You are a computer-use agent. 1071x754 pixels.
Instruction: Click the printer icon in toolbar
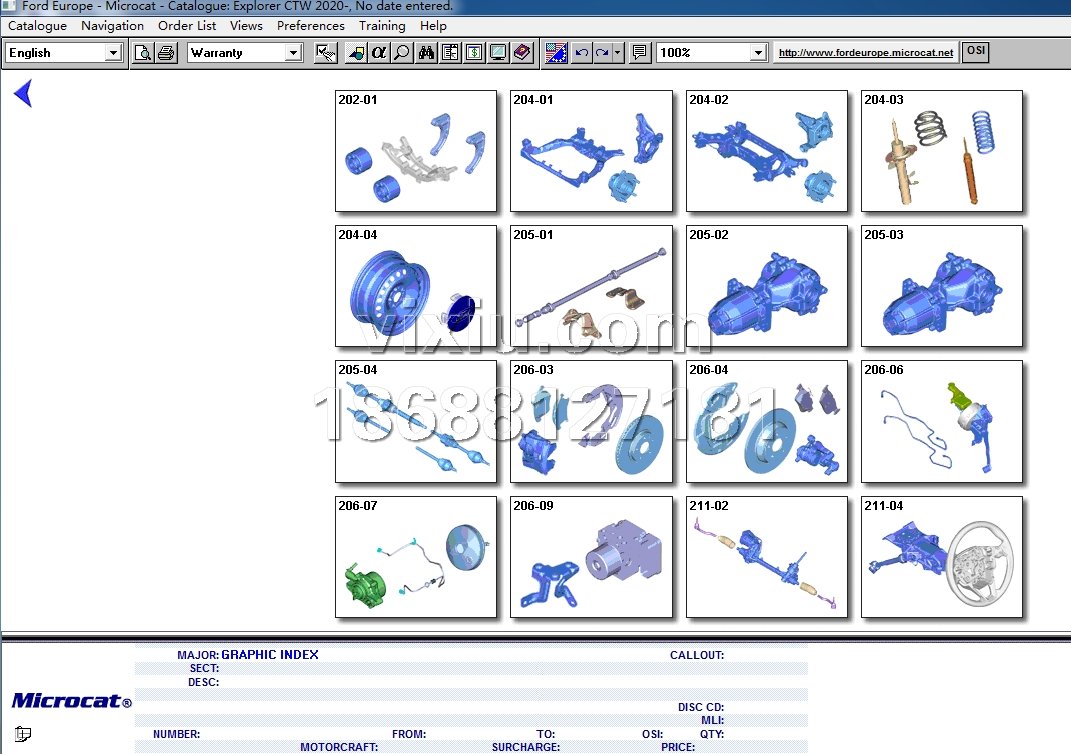(166, 53)
